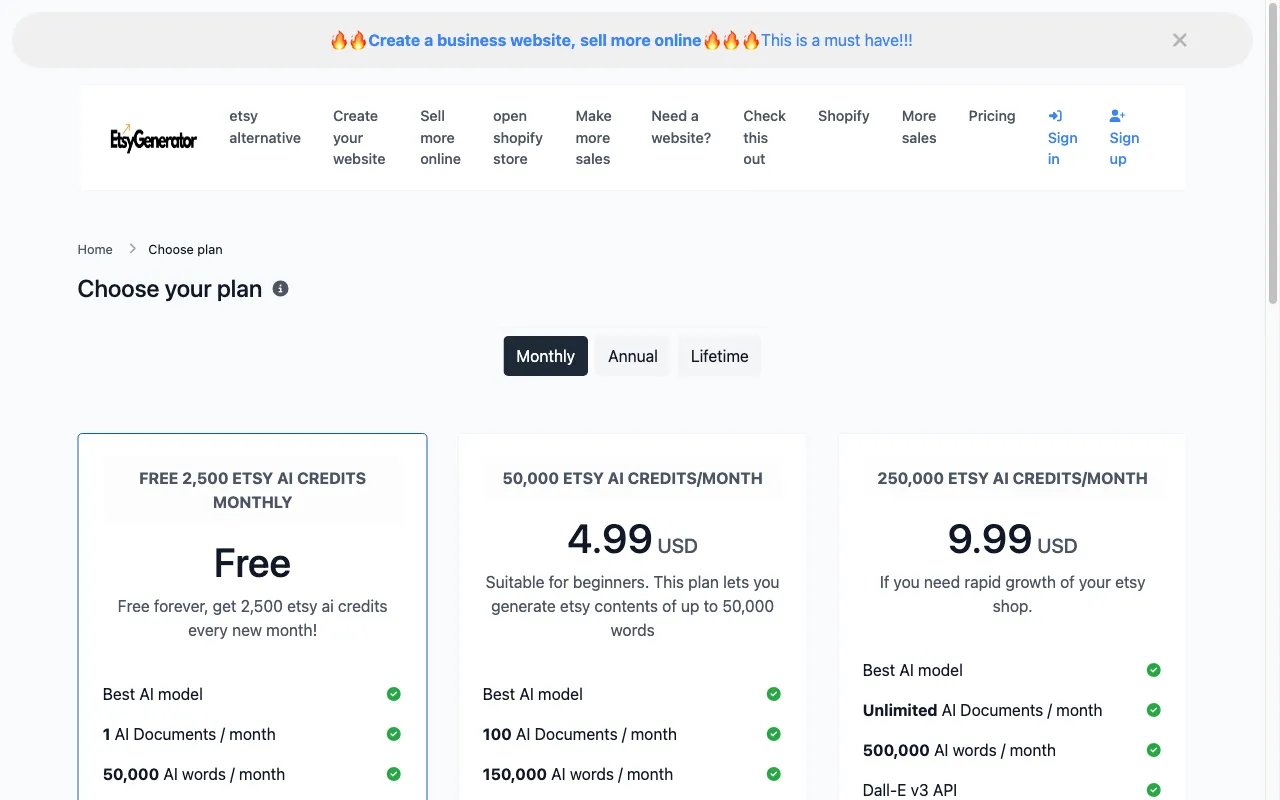Click the Choose plan breadcrumb text
The height and width of the screenshot is (800, 1280).
click(x=185, y=249)
